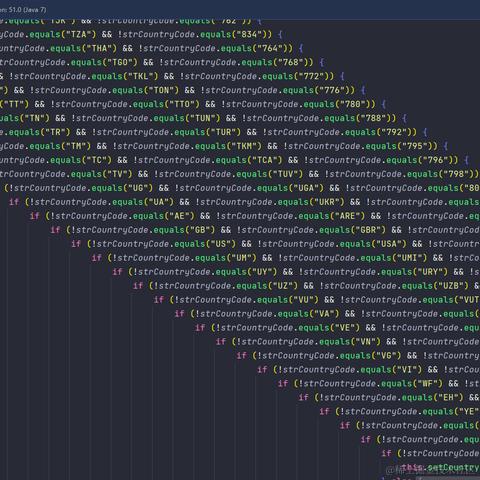Select the "TUR" country code

click(x=223, y=132)
